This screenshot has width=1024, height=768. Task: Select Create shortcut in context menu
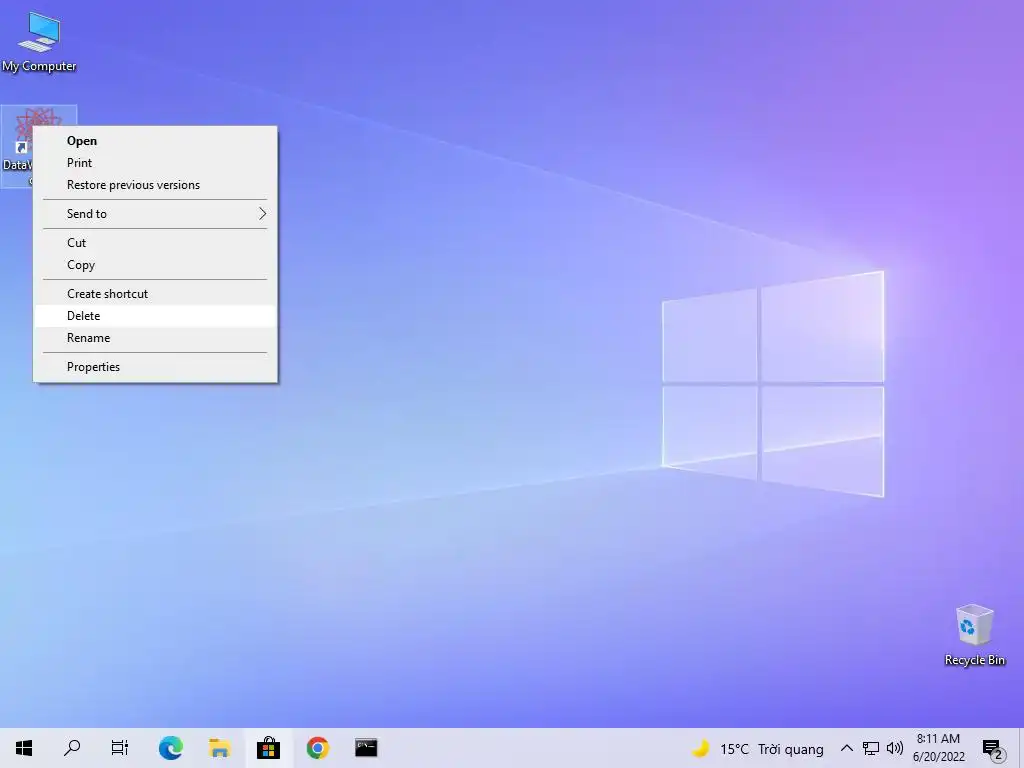[x=155, y=294]
